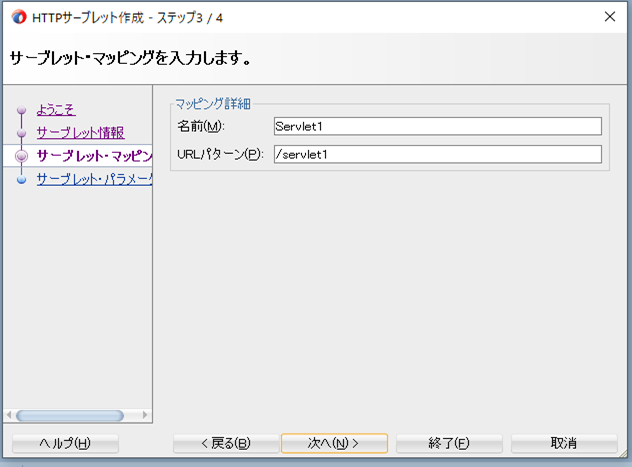Screen dimensions: 632x467
Task: Click the bullet icon beside サーブレット情報 step
Action: point(21,133)
